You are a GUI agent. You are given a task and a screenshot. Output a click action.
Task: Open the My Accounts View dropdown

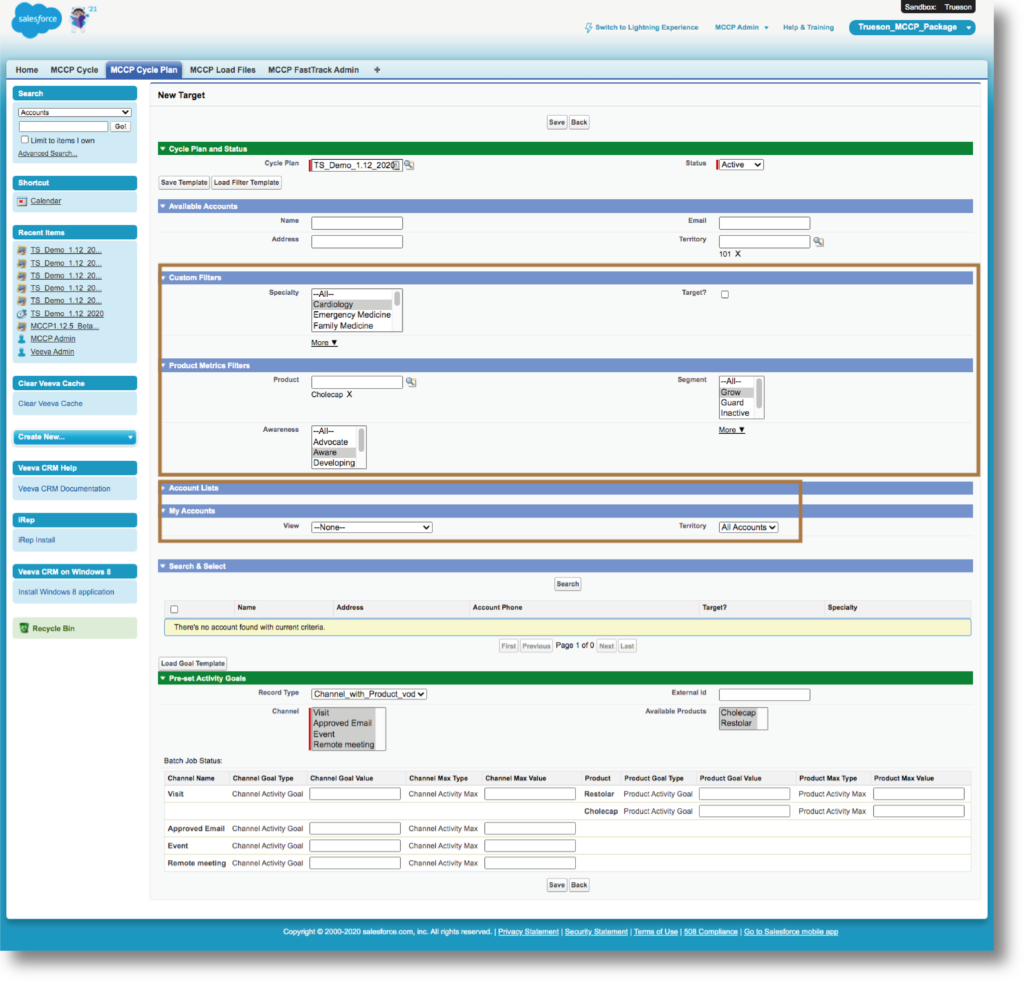(372, 527)
